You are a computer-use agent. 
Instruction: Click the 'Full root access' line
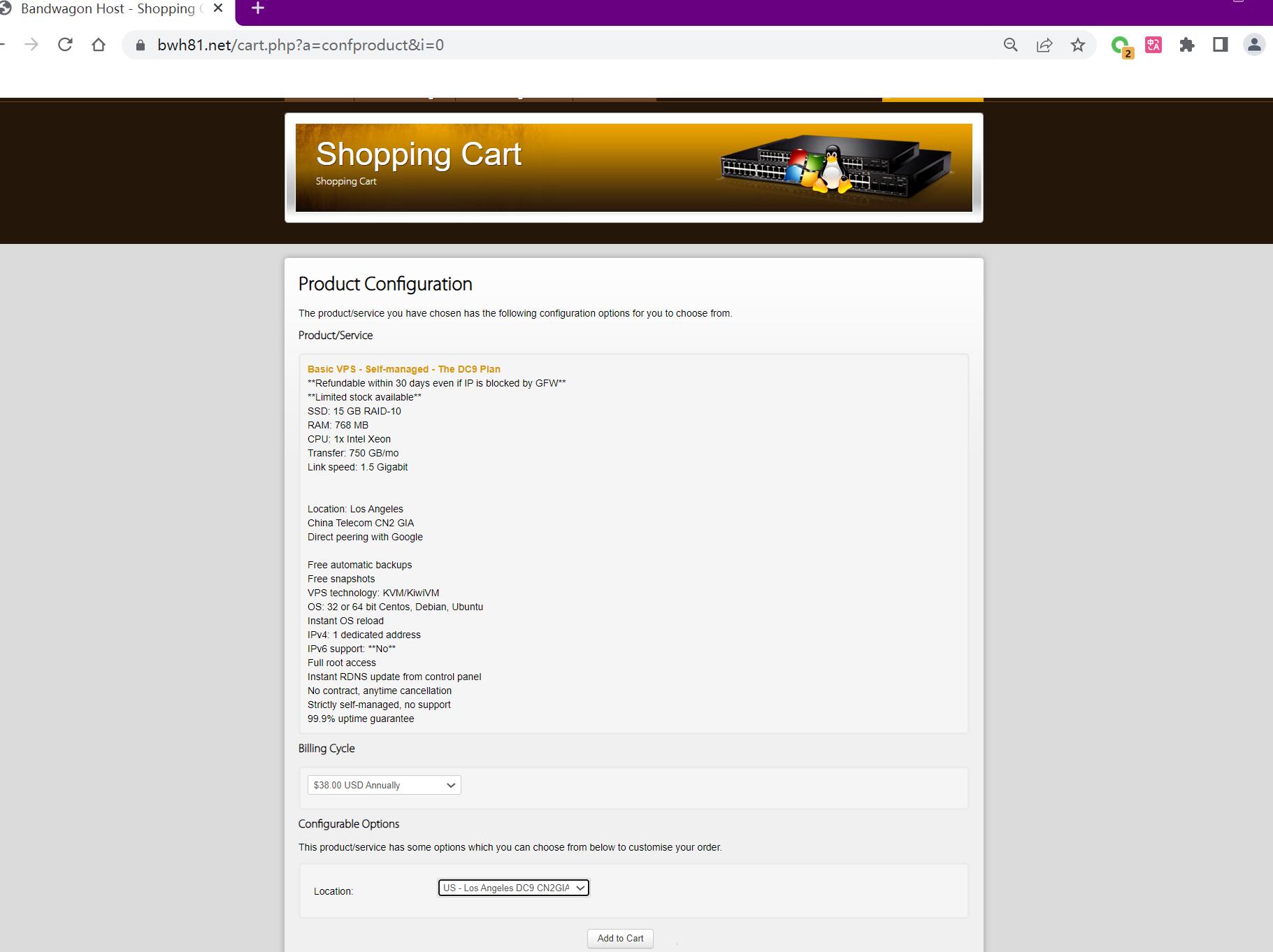pos(342,663)
